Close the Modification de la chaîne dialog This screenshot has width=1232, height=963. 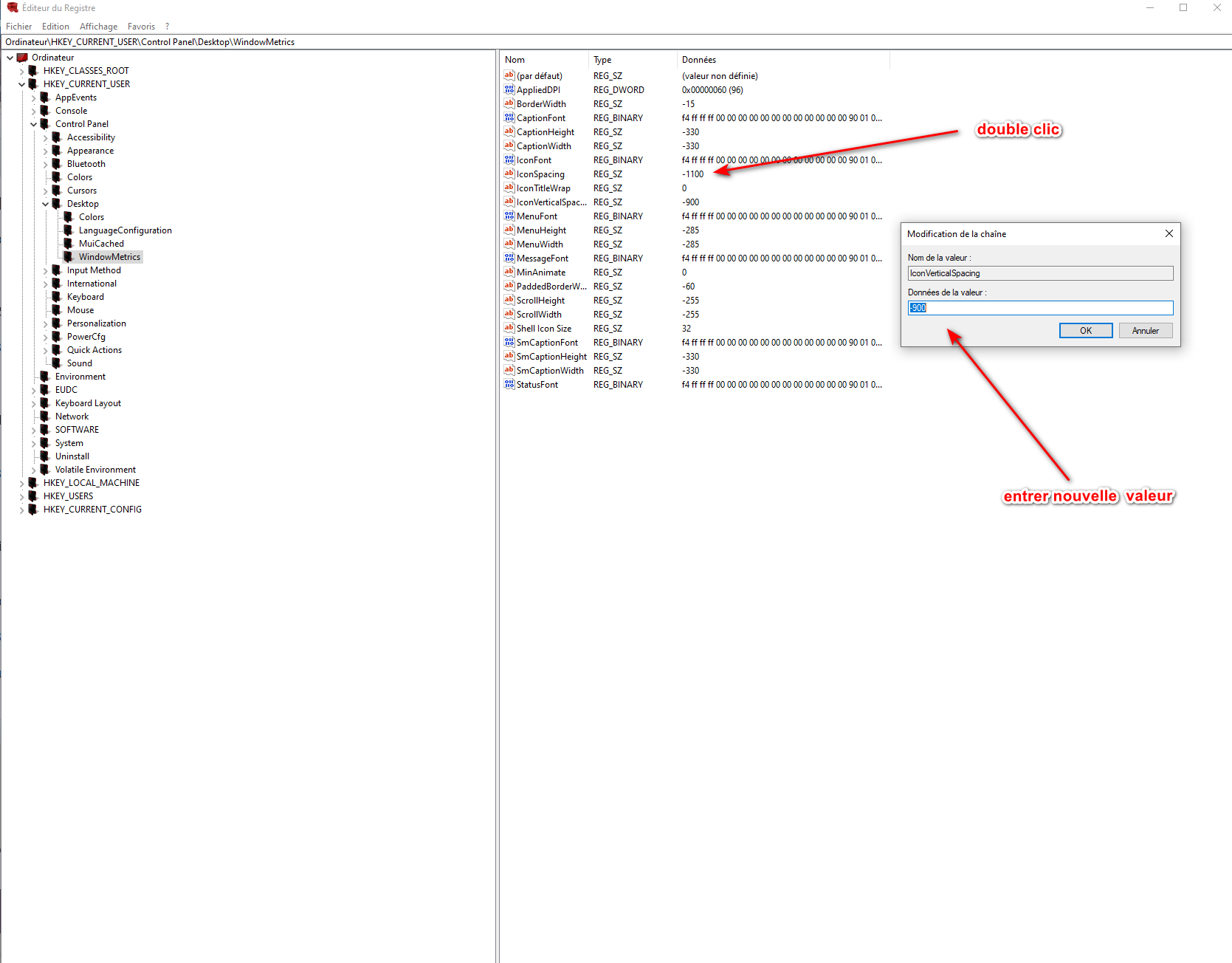(1169, 233)
